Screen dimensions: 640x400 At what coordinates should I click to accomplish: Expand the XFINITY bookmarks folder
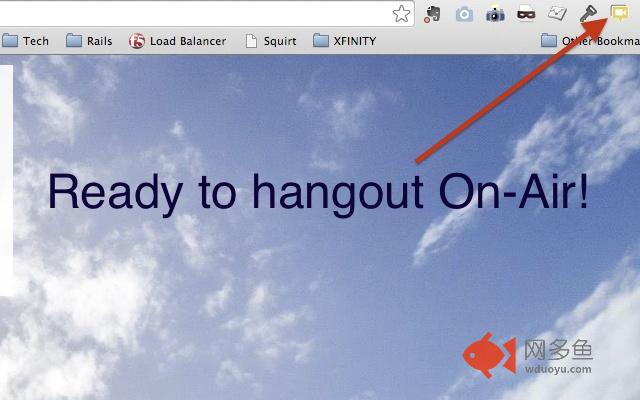click(344, 41)
